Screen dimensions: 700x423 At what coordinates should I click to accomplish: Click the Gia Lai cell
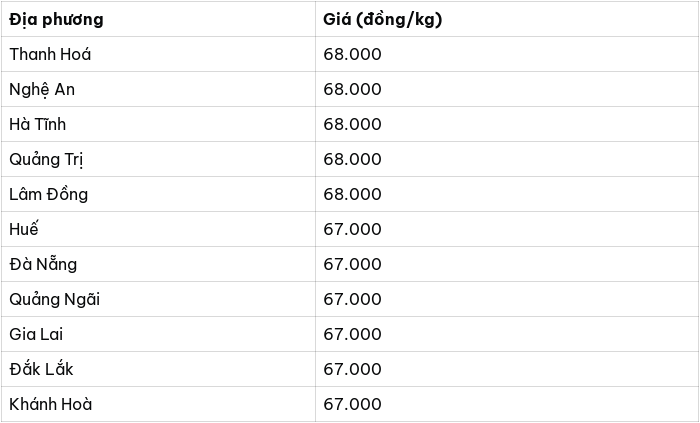(158, 334)
